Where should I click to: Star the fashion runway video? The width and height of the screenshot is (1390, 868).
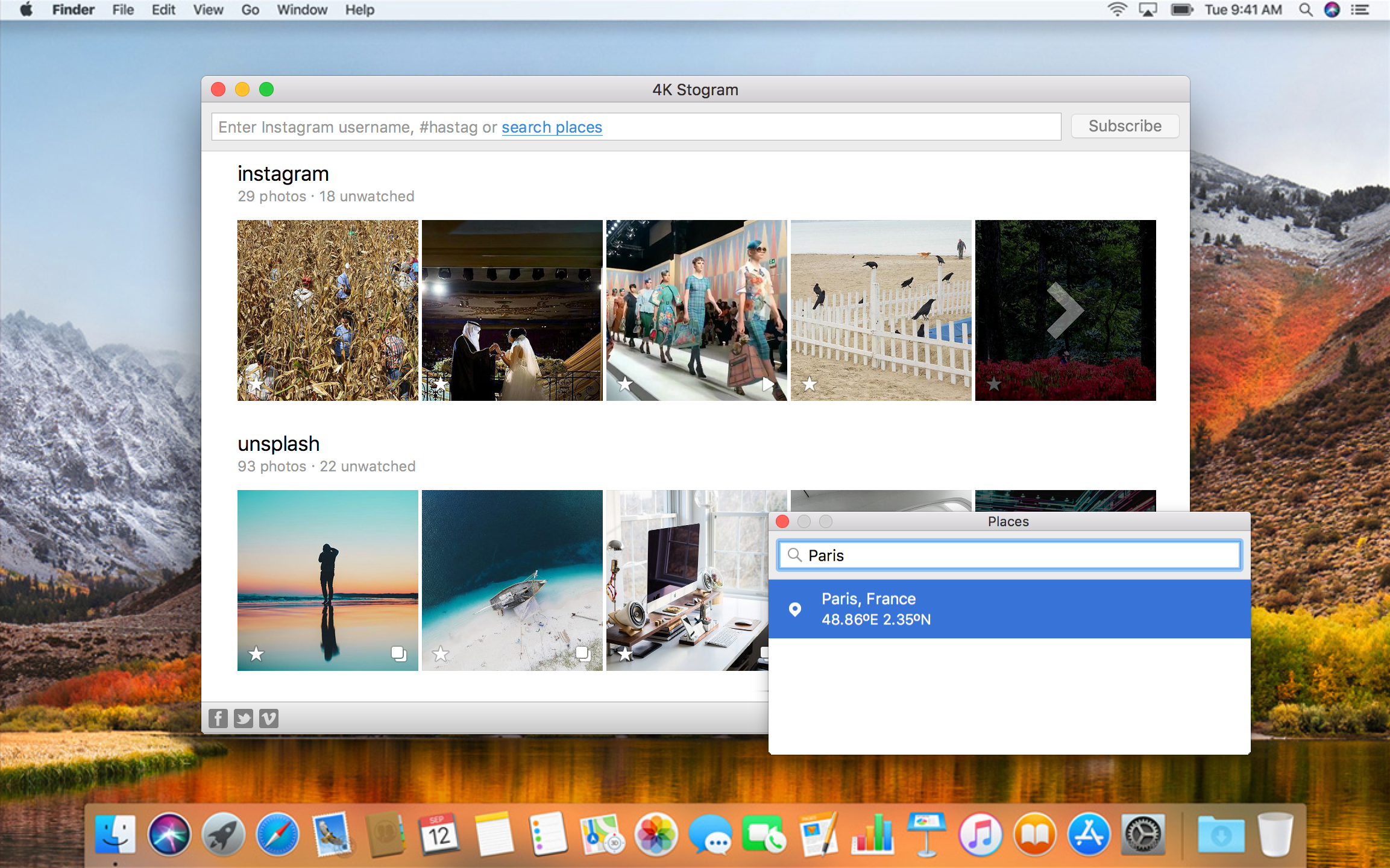click(x=625, y=384)
